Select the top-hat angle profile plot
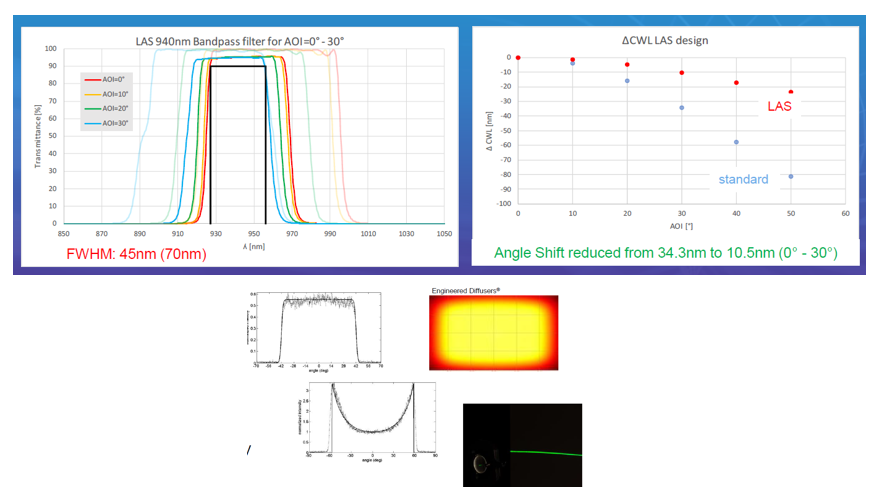Viewport: 871px width, 499px height. coord(317,328)
